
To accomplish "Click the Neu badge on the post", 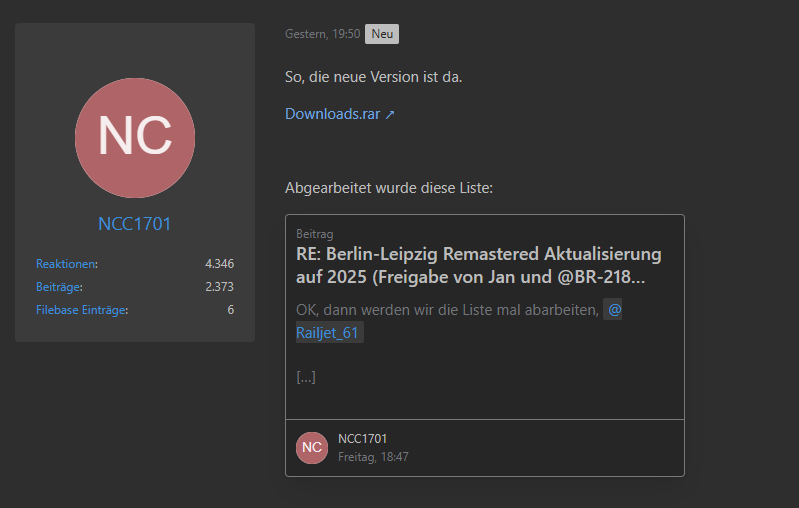I will [x=382, y=34].
